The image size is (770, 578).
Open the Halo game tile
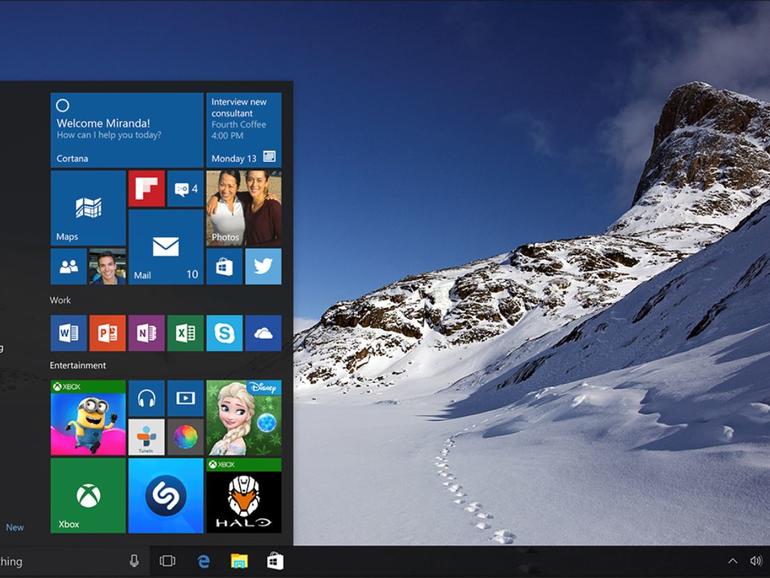pos(244,496)
